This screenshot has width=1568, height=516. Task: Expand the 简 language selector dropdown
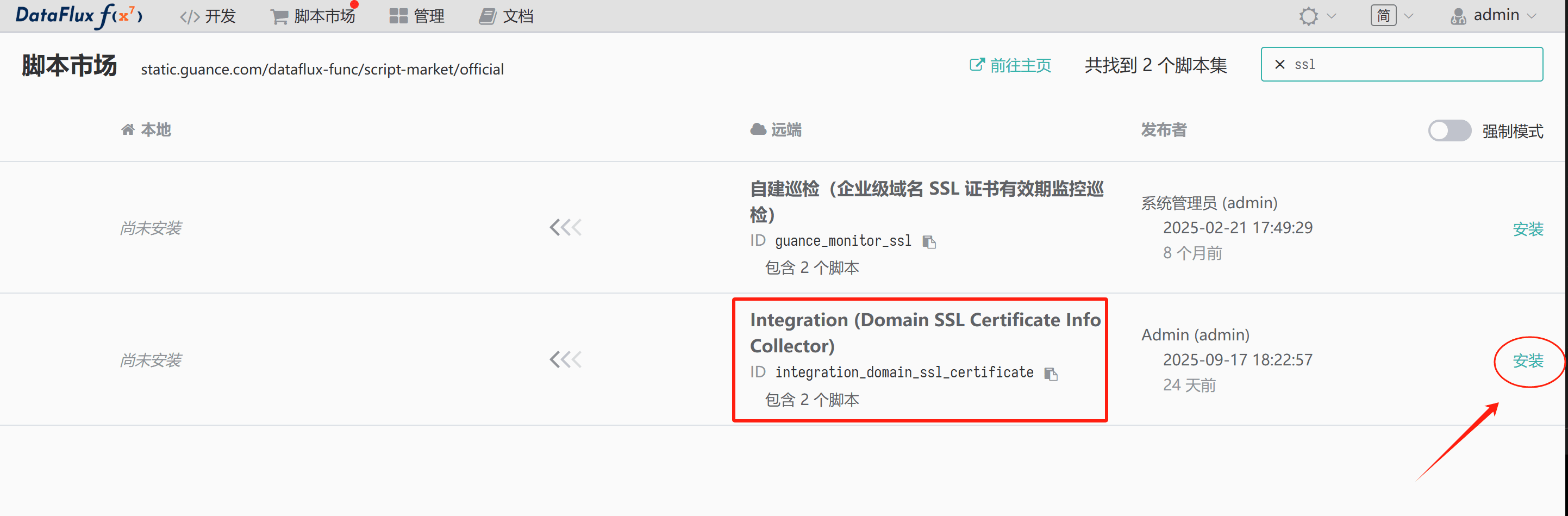1391,16
